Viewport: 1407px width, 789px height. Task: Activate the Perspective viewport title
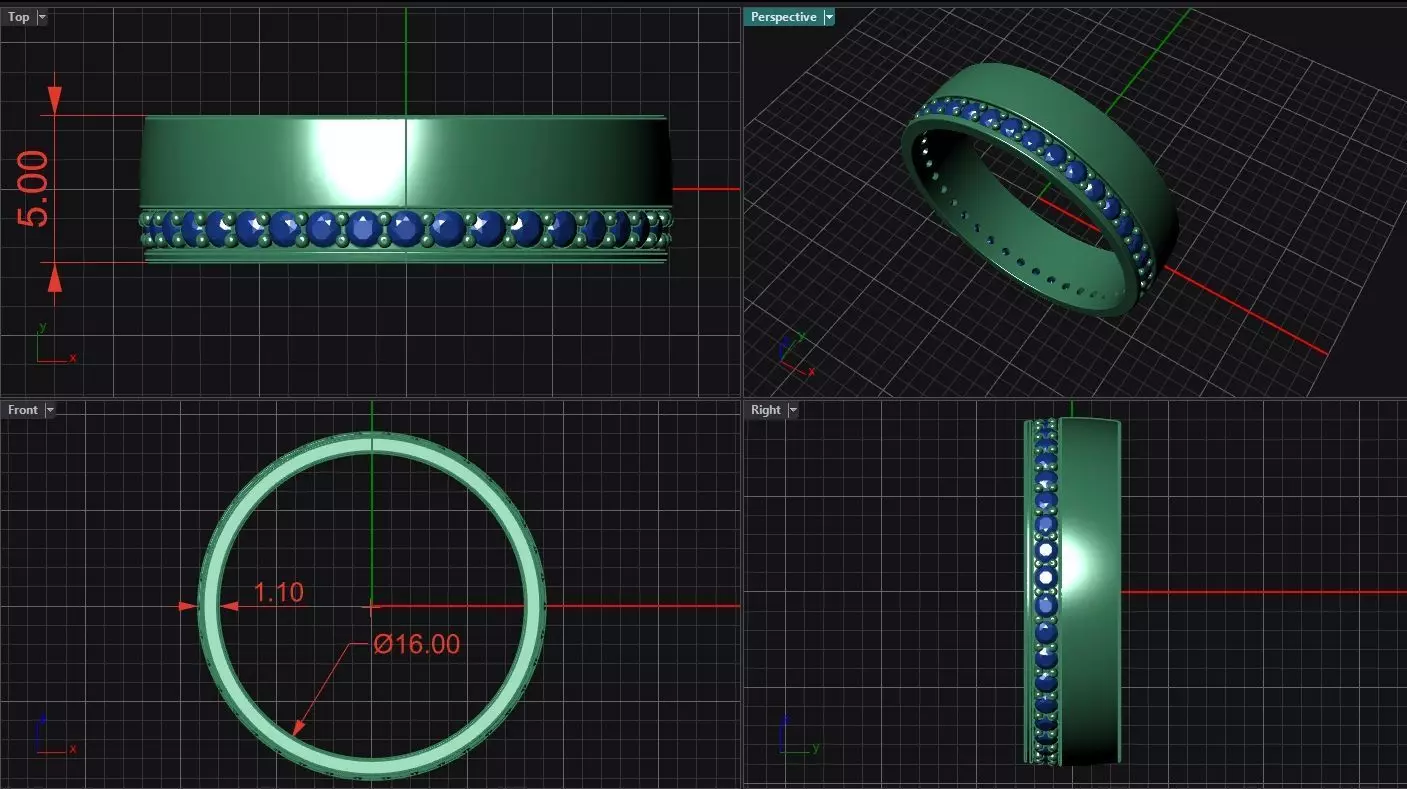pos(783,17)
